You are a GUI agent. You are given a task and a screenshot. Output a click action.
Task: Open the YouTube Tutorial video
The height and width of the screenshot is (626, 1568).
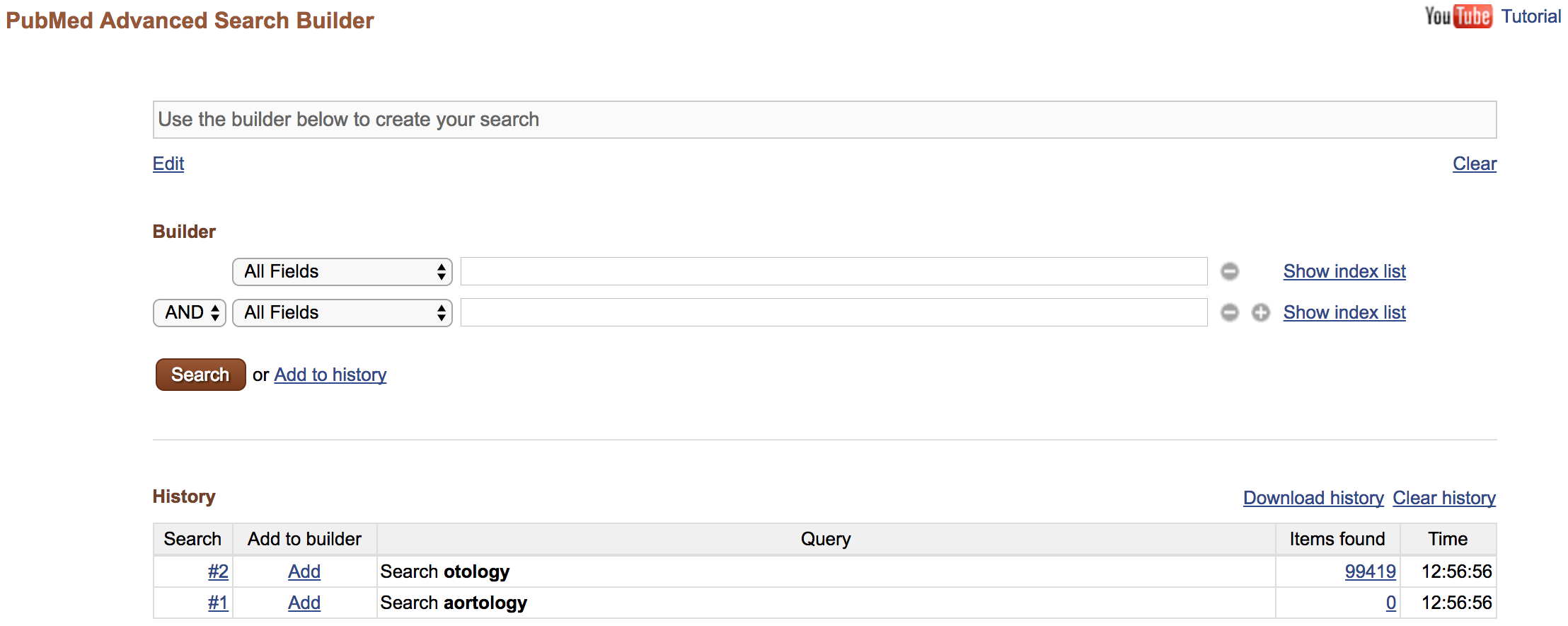pos(1530,16)
